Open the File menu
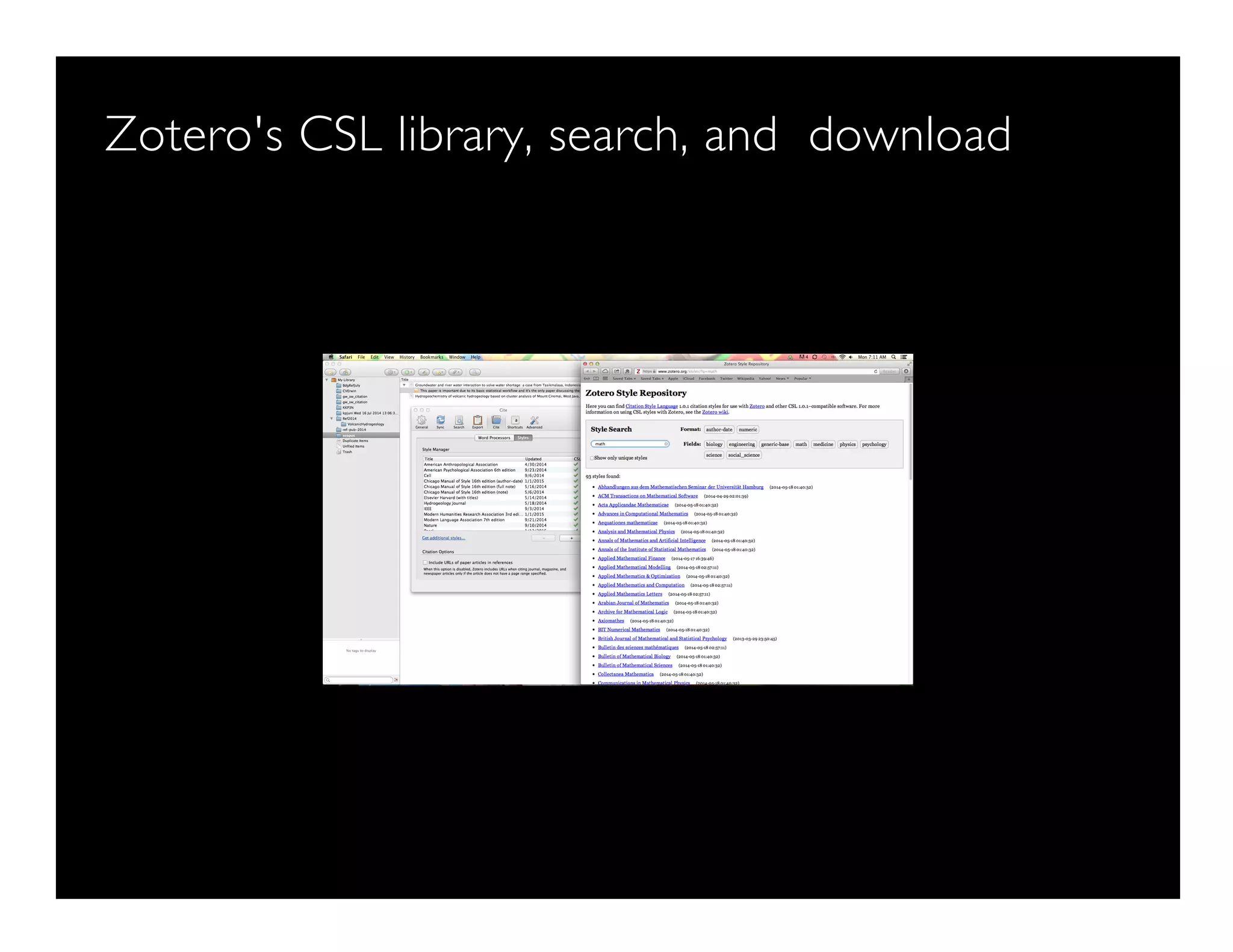 pyautogui.click(x=361, y=357)
